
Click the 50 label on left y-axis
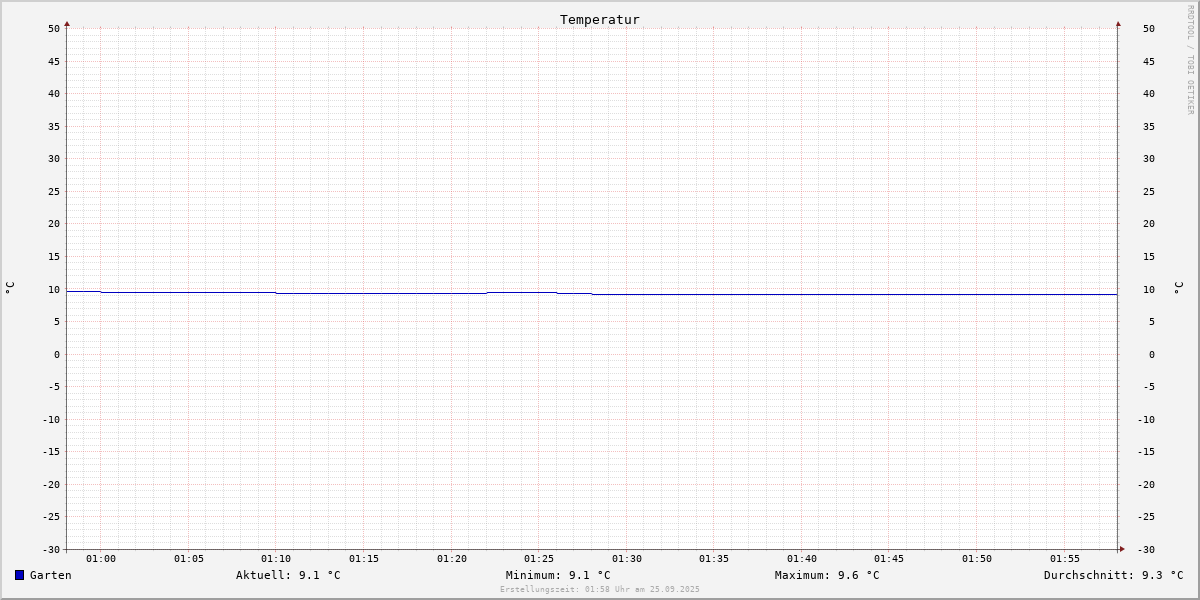coord(54,29)
